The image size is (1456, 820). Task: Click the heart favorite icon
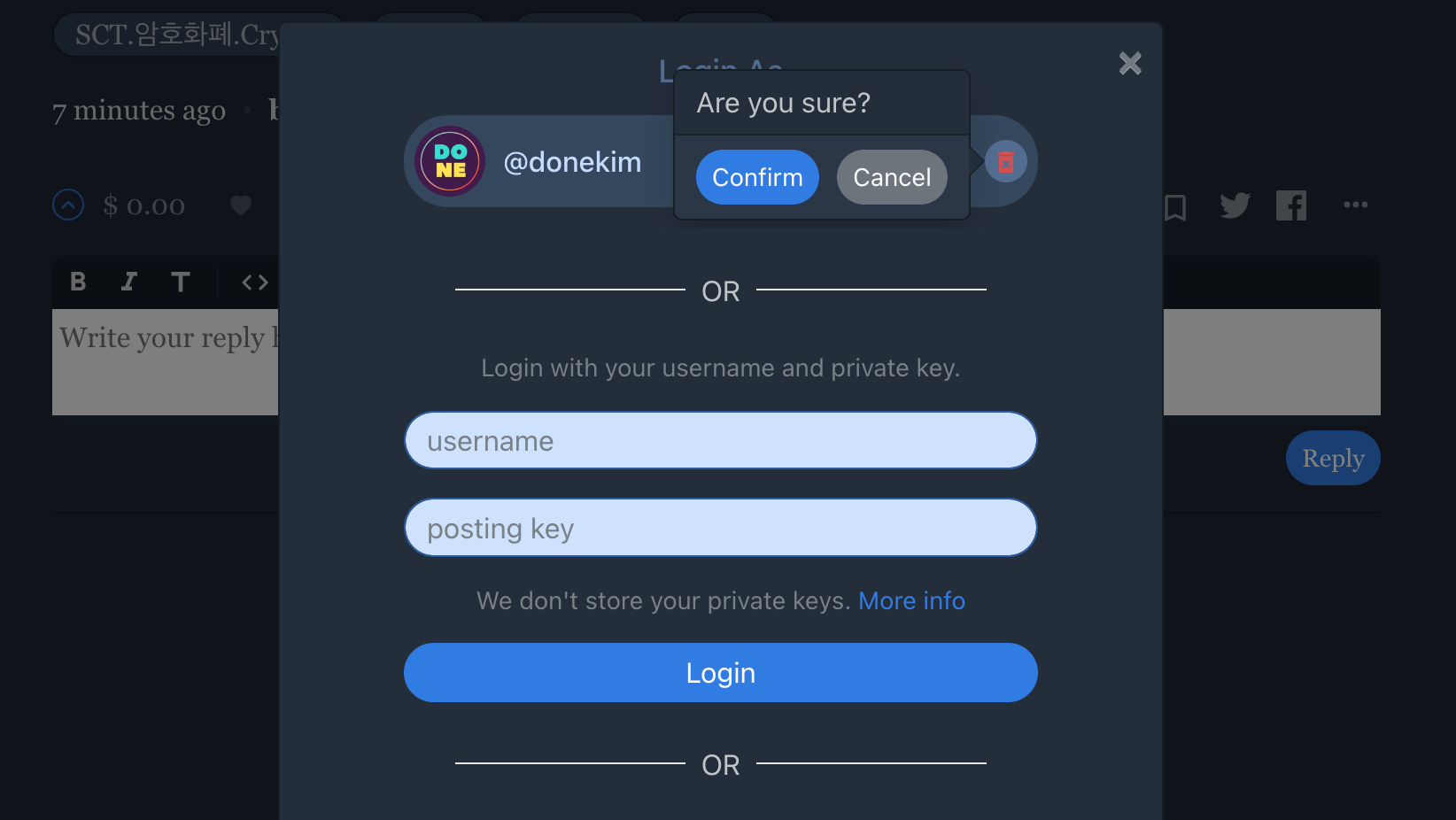pos(240,205)
